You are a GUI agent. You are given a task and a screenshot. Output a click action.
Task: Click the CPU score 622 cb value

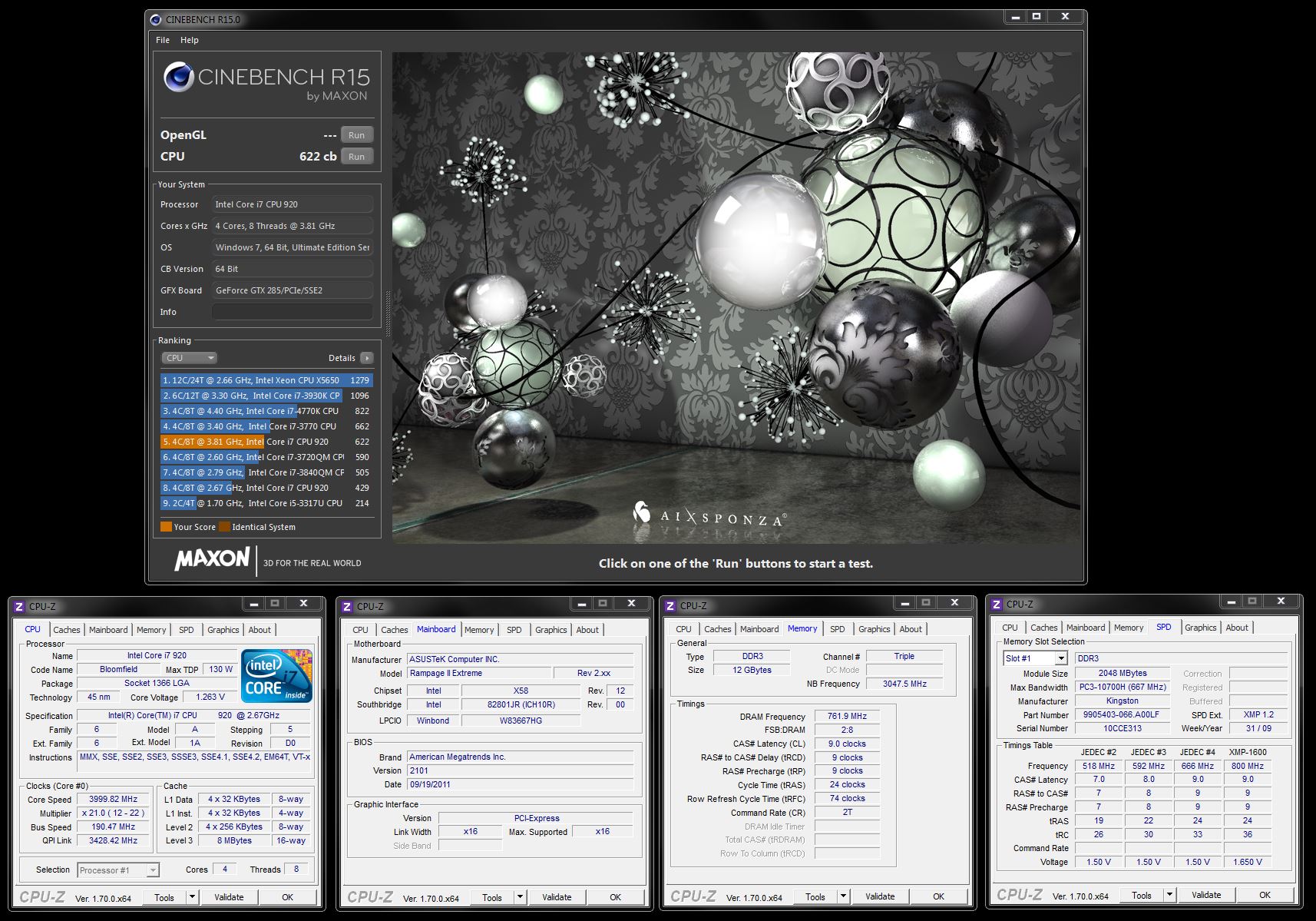pyautogui.click(x=318, y=157)
